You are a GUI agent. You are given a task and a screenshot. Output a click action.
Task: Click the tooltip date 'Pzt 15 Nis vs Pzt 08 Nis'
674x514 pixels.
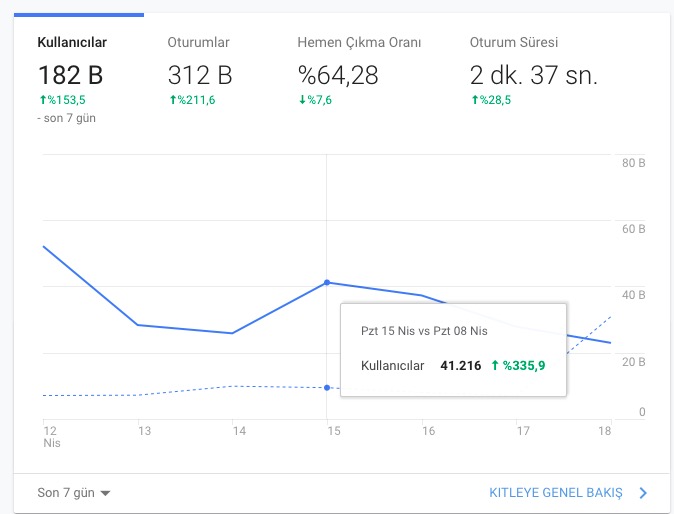coord(424,331)
